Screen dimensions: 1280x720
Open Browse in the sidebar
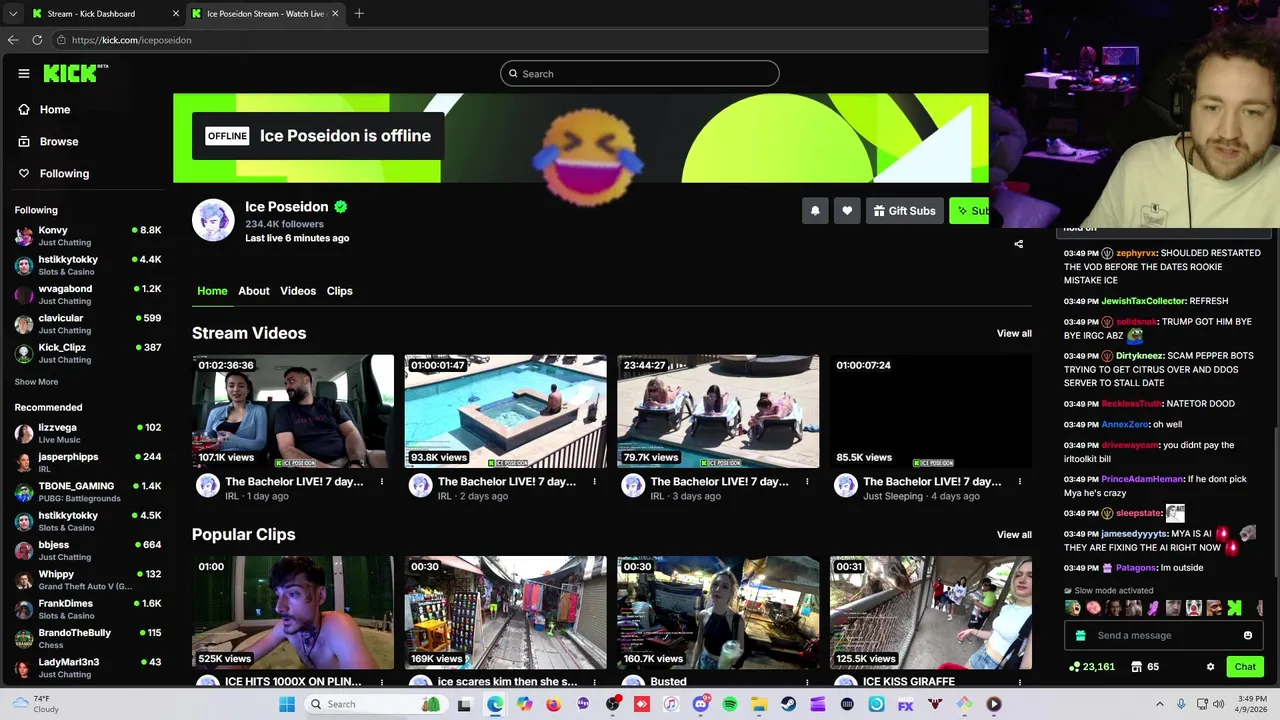[x=59, y=141]
